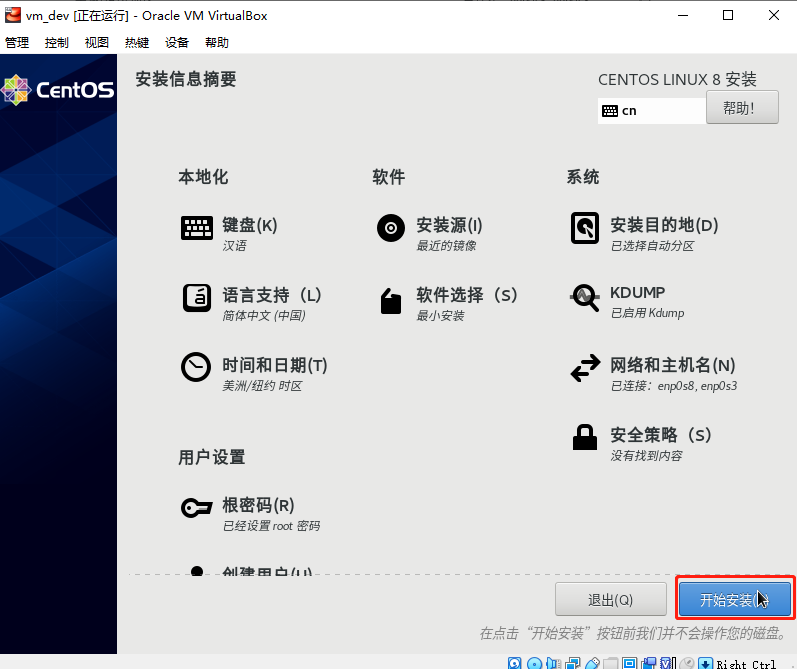Open the 键盘(K) keyboard settings icon

click(197, 228)
